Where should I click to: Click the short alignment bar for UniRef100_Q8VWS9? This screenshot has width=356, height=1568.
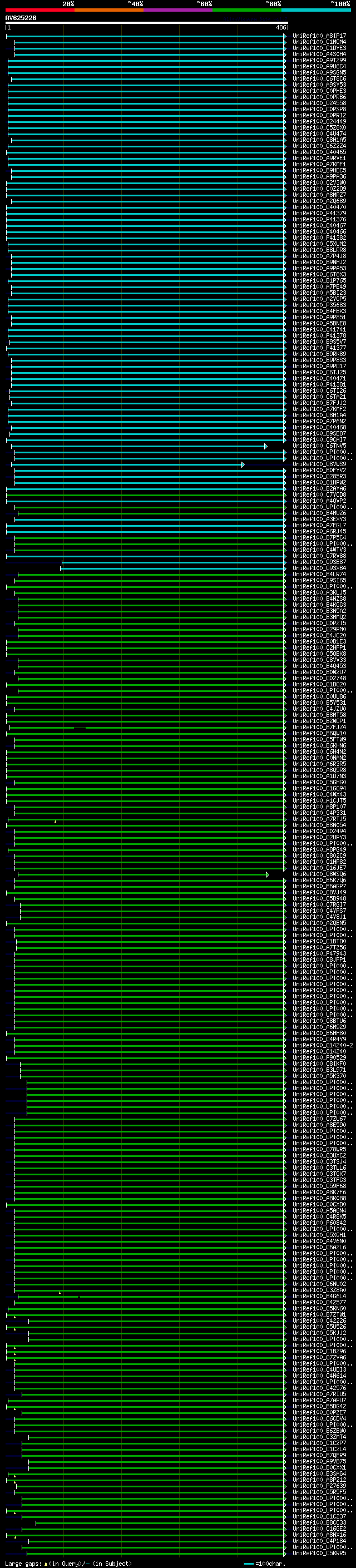pyautogui.click(x=128, y=464)
